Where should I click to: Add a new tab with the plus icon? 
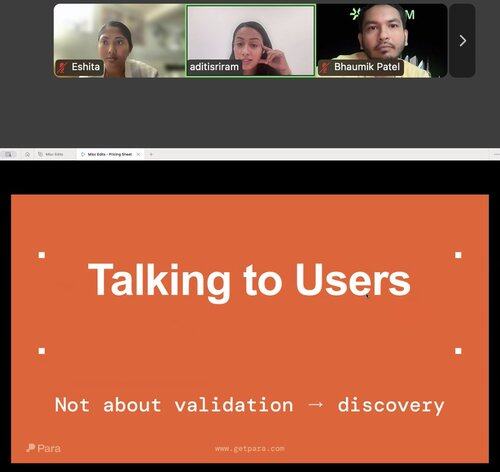click(151, 154)
